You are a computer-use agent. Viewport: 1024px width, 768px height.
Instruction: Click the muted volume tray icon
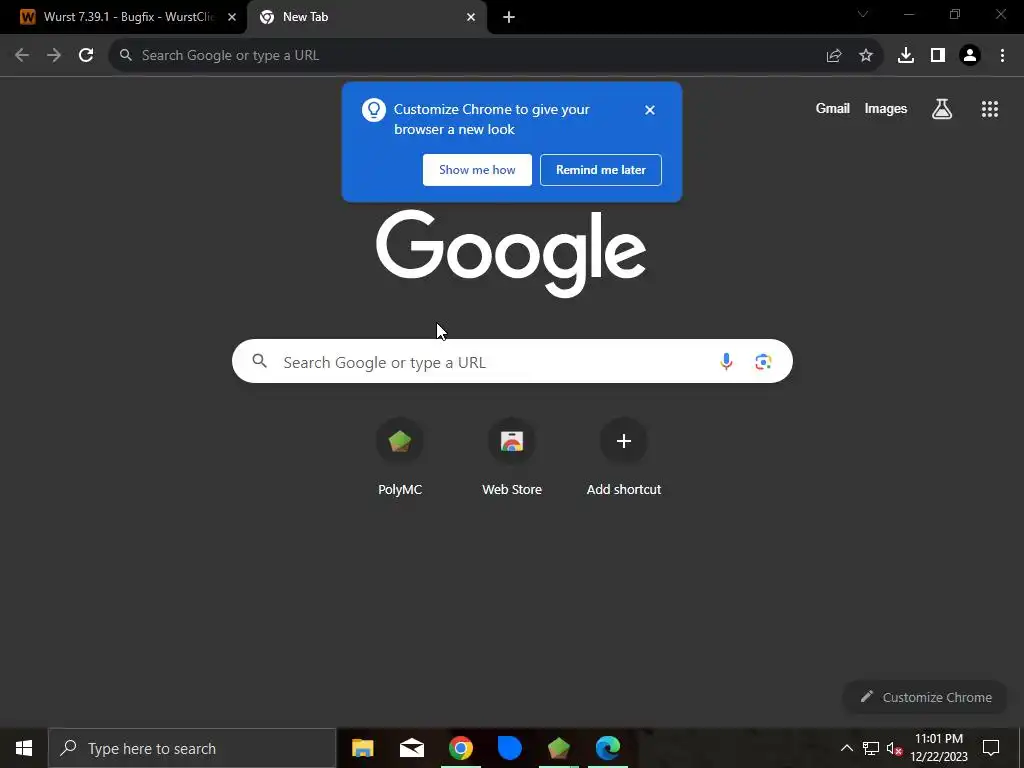(894, 748)
